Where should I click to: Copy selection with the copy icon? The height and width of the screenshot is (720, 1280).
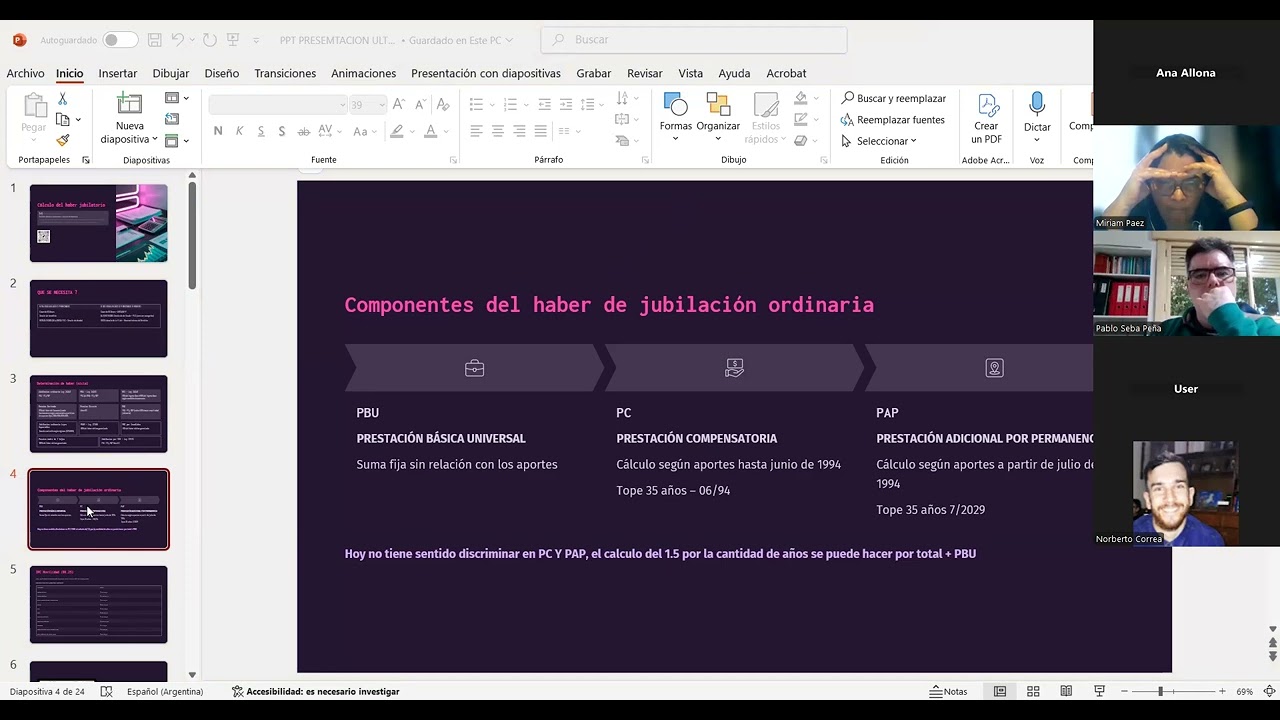63,120
